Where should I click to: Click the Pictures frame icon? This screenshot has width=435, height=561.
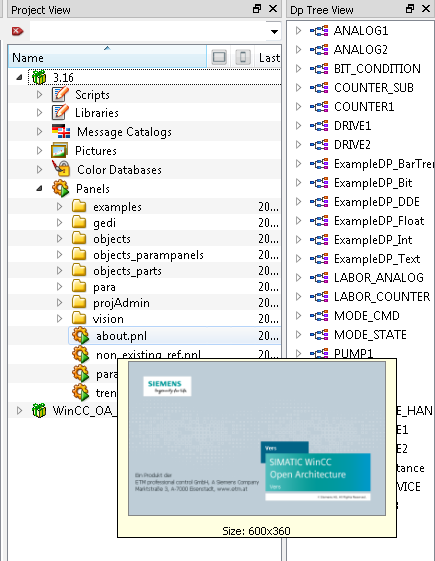(59, 150)
